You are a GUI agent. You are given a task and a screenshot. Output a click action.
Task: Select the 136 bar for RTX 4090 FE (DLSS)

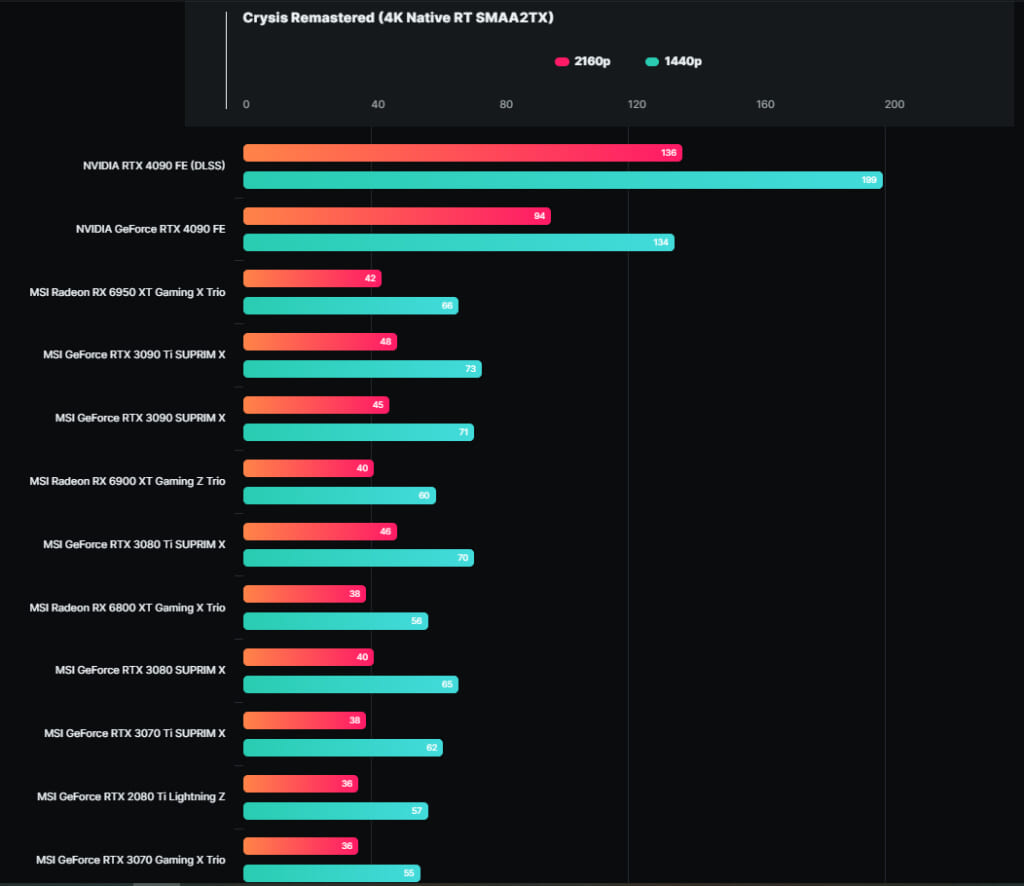462,153
